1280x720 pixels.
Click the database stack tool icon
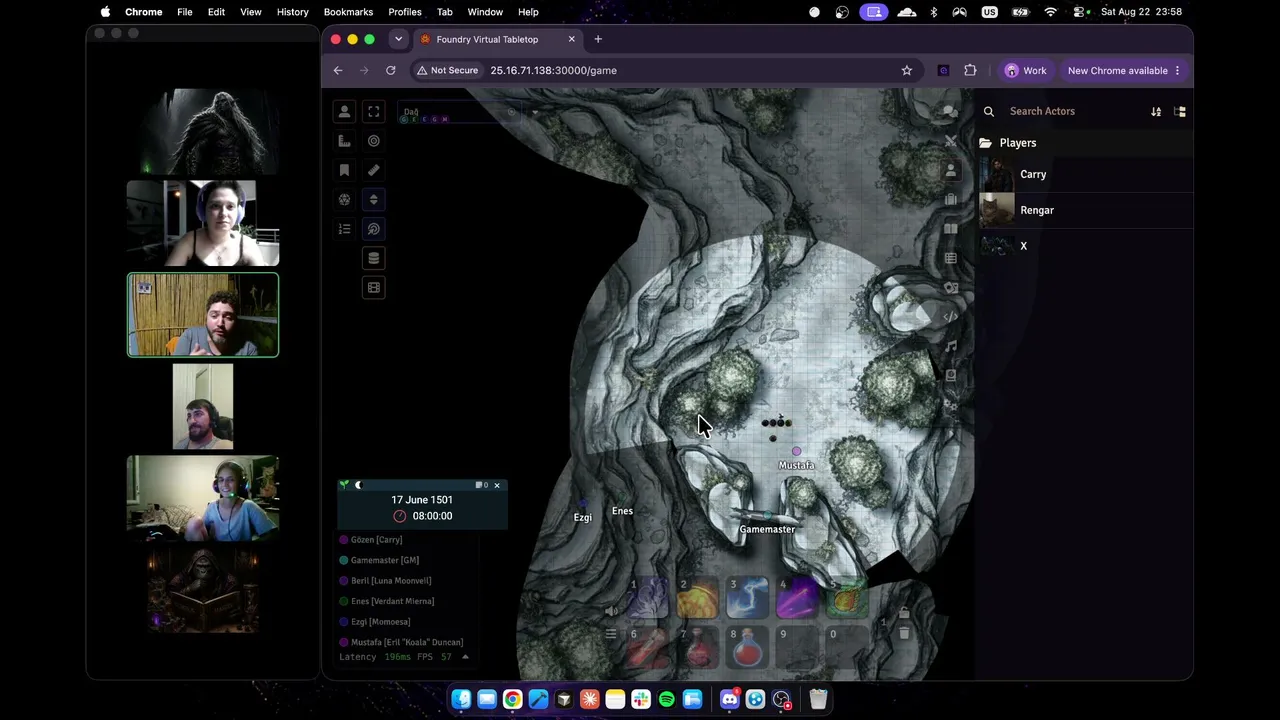pos(374,258)
